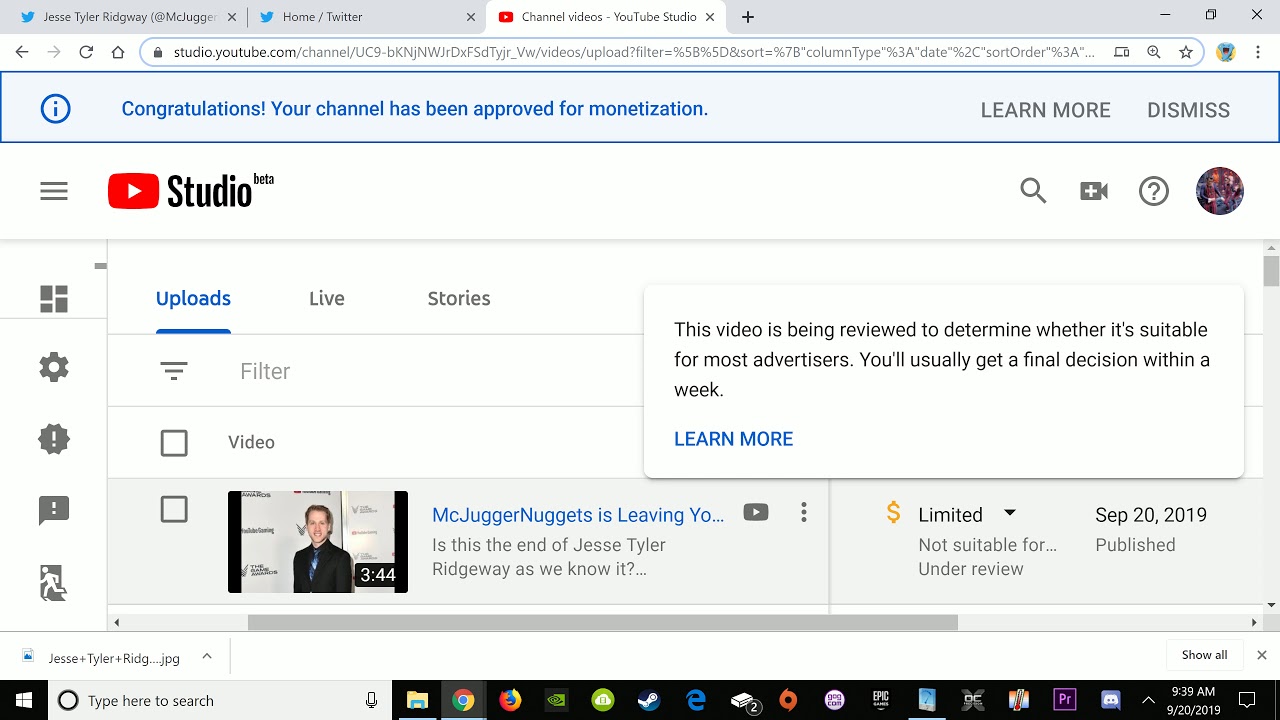
Task: Open the help question mark icon
Action: click(x=1154, y=191)
